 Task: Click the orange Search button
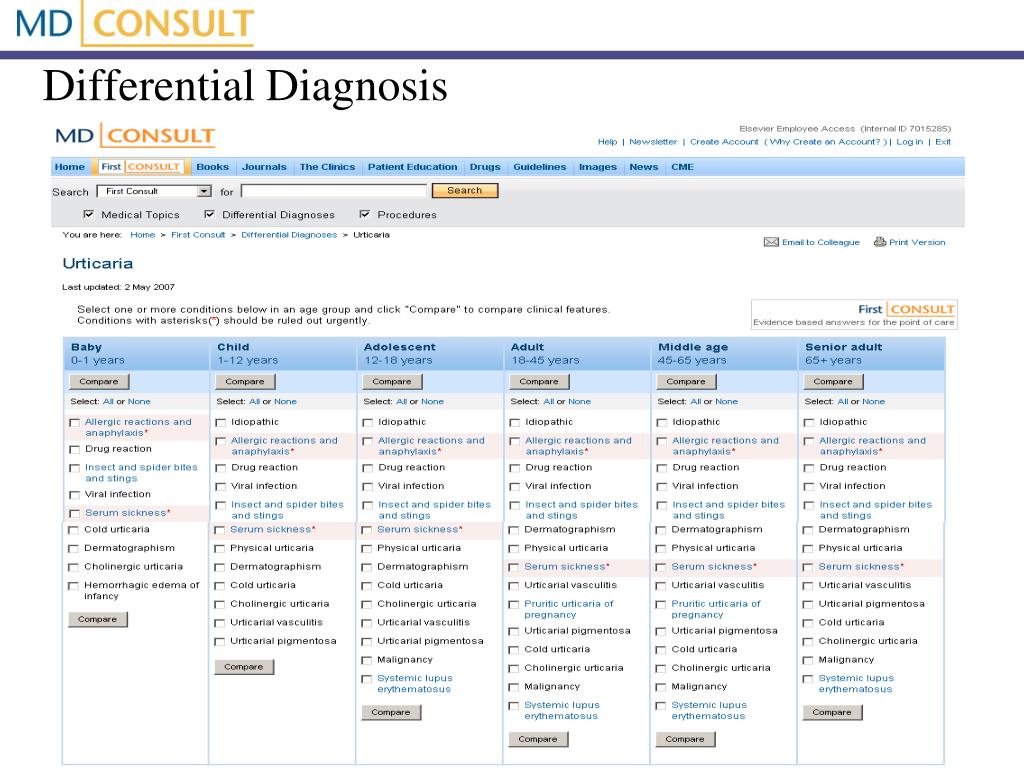465,191
